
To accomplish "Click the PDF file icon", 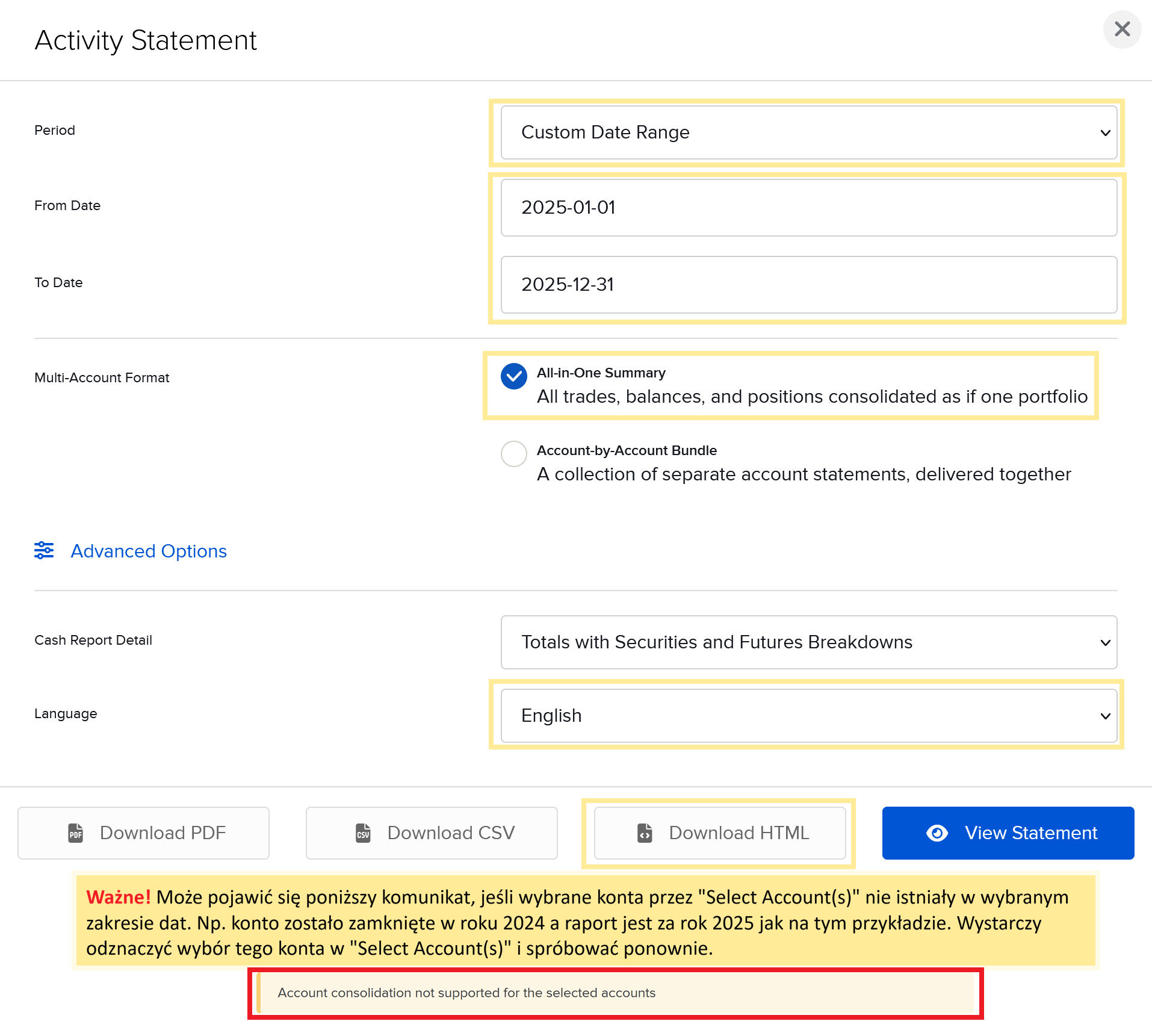I will (x=76, y=833).
